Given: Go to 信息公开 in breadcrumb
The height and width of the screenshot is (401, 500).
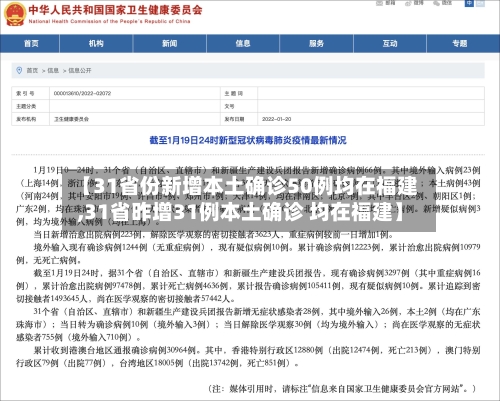Looking at the screenshot, I should (x=80, y=70).
